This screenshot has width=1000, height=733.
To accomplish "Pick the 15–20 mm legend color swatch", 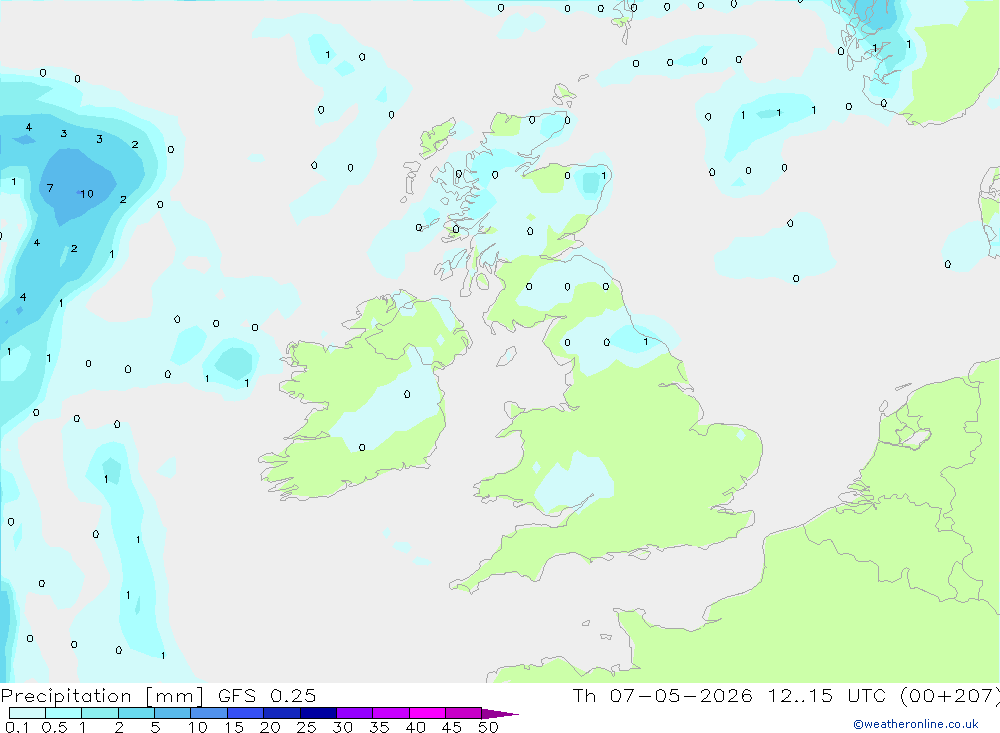I will 246,713.
